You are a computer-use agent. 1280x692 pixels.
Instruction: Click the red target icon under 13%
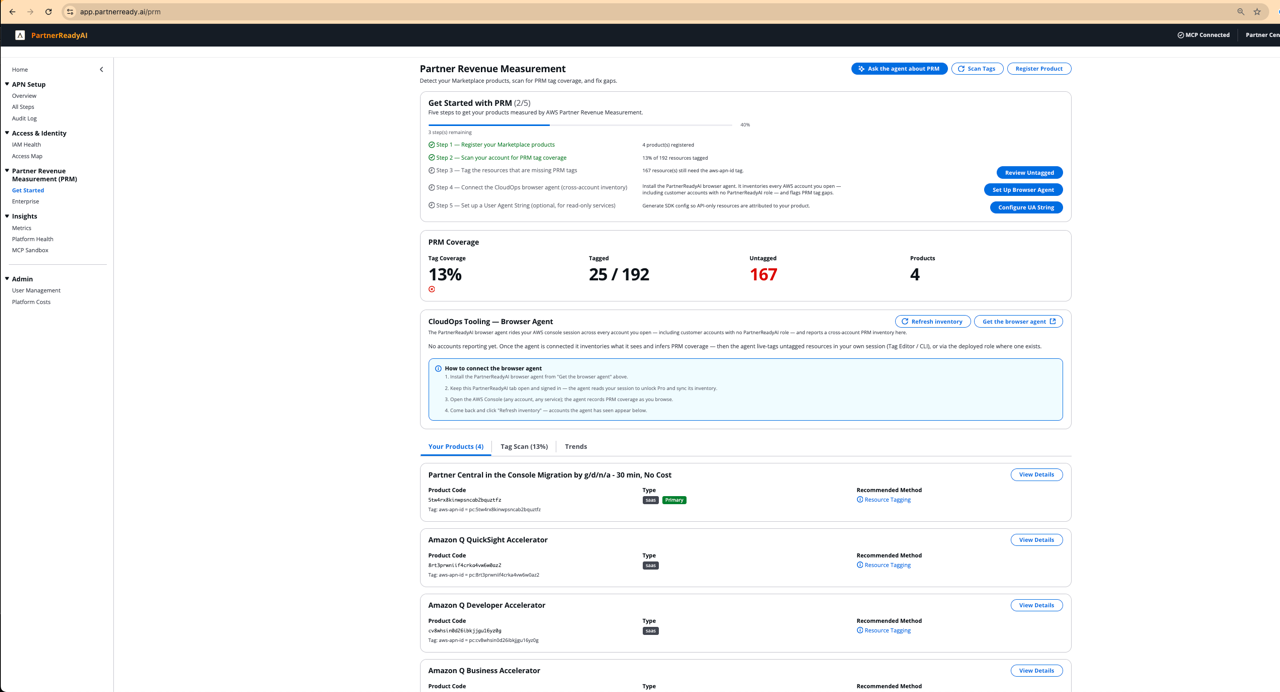432,289
